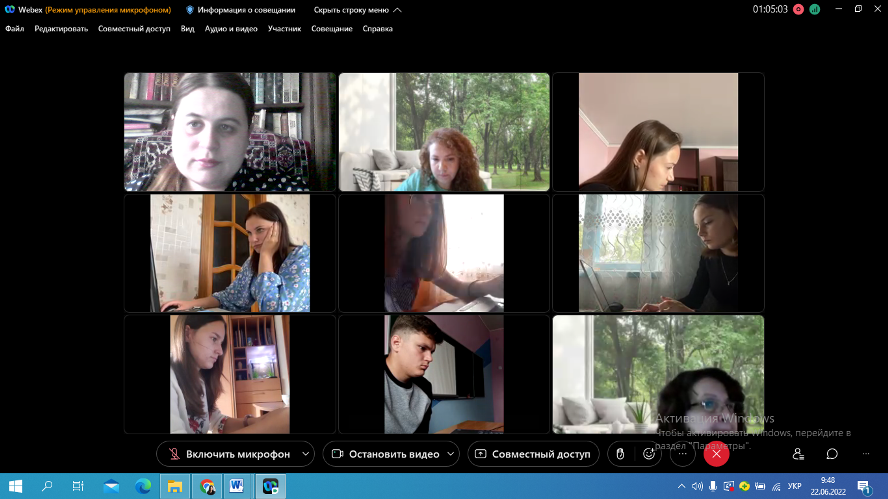Select video of curly-haired woman with park background

444,131
